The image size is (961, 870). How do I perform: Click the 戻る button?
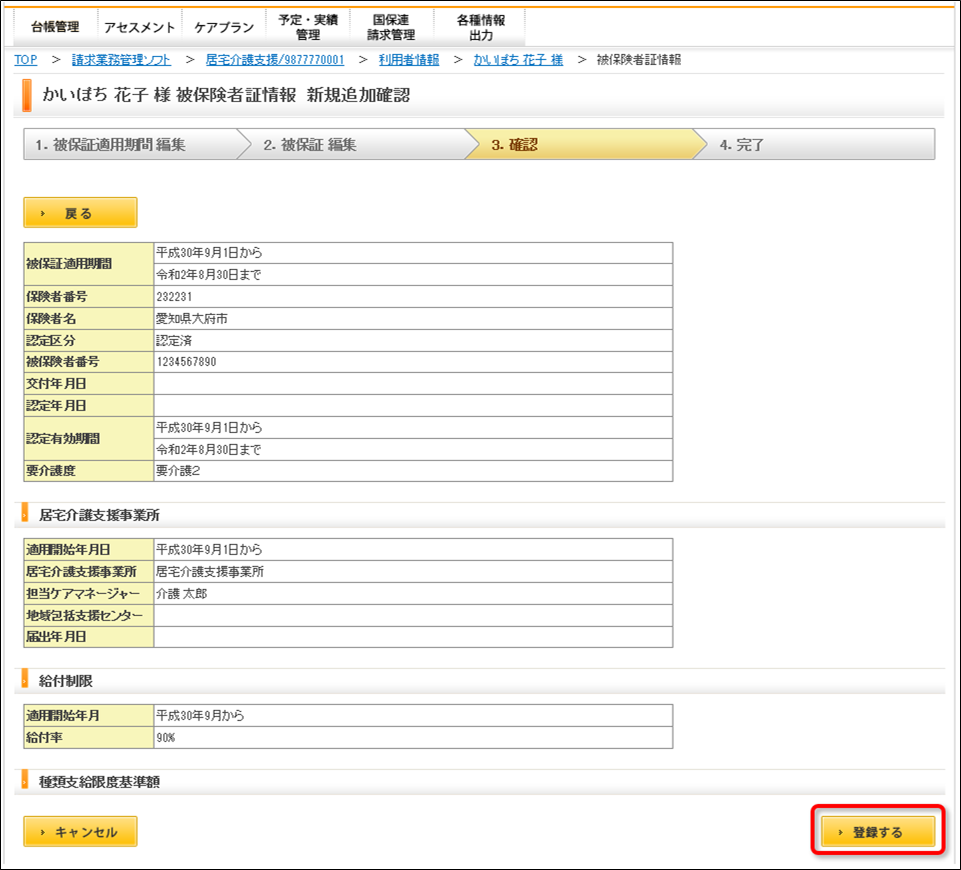coord(80,213)
